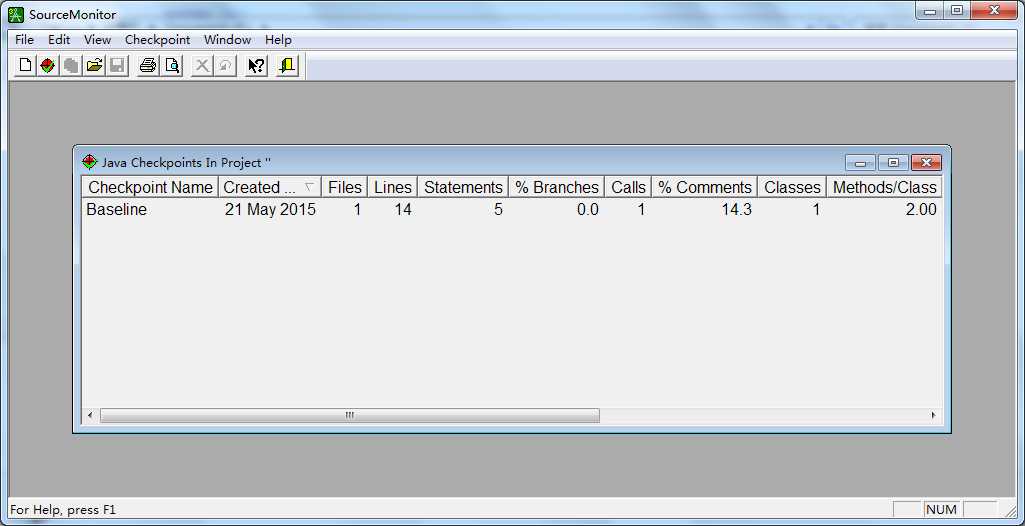The image size is (1025, 526).
Task: Open the Help menu
Action: [278, 40]
